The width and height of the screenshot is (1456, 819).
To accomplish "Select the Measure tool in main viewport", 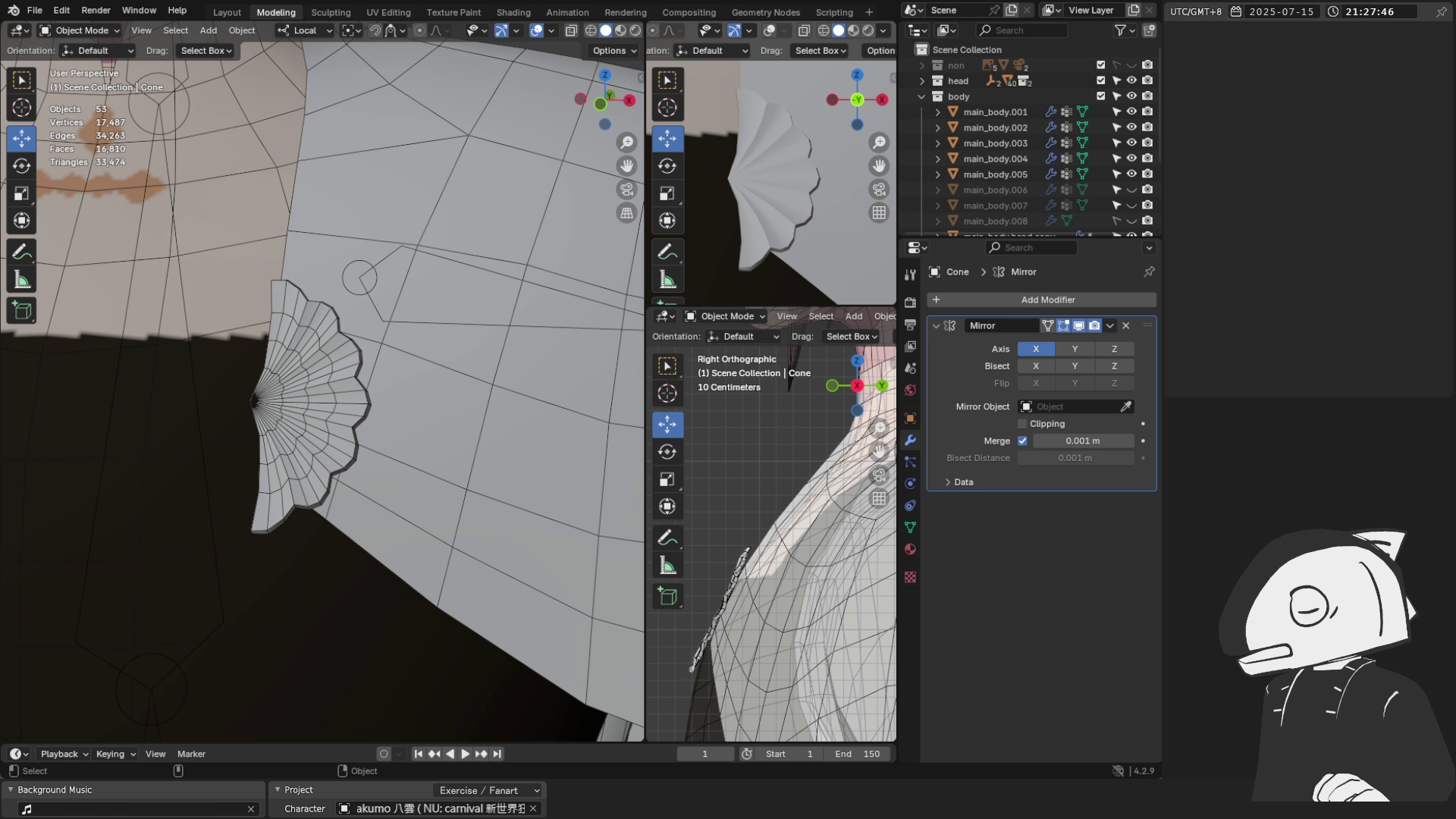I will coord(21,280).
